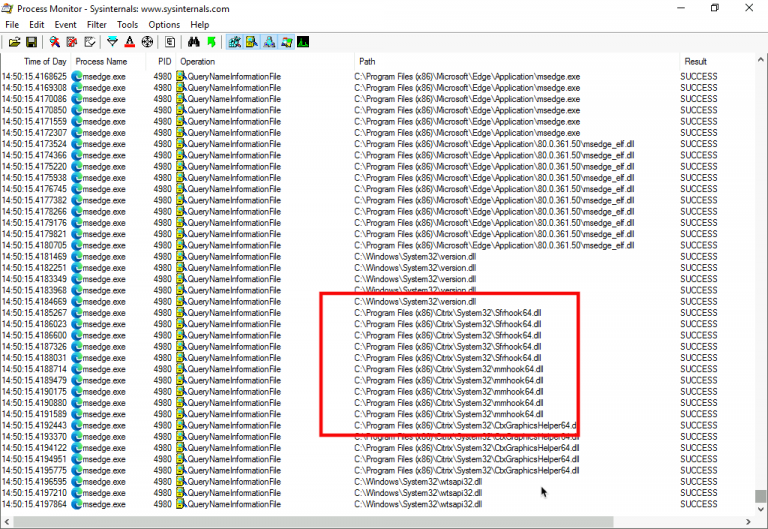The image size is (768, 529).
Task: Open the Filter menu
Action: point(96,24)
